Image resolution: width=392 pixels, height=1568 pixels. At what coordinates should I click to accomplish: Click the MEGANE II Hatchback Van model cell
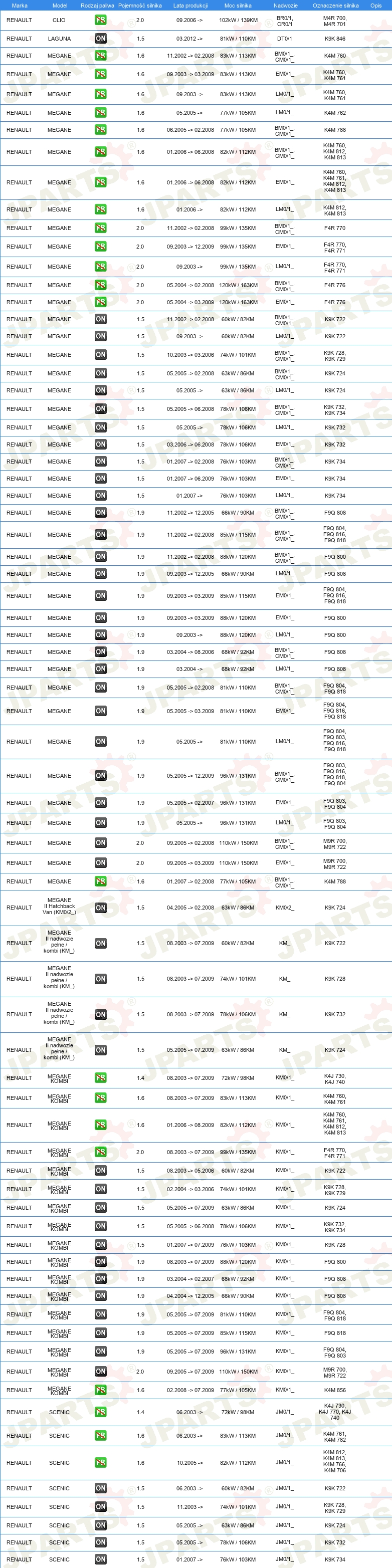[x=59, y=906]
